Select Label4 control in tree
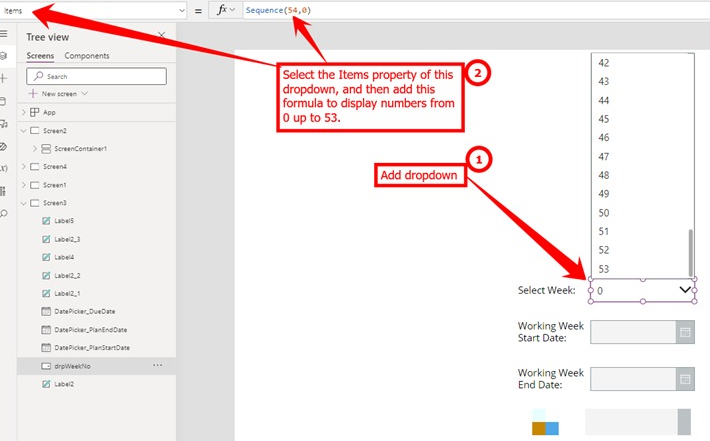Screen dimensions: 710x441 pyautogui.click(x=64, y=257)
